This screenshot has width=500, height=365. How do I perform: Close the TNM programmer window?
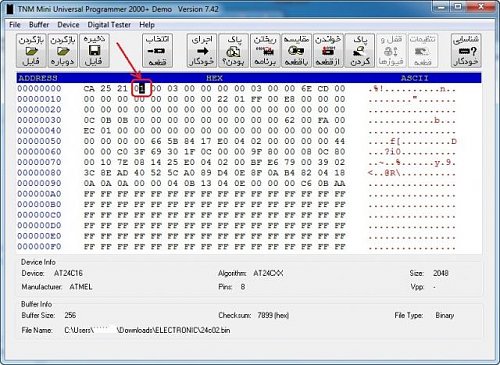481,7
